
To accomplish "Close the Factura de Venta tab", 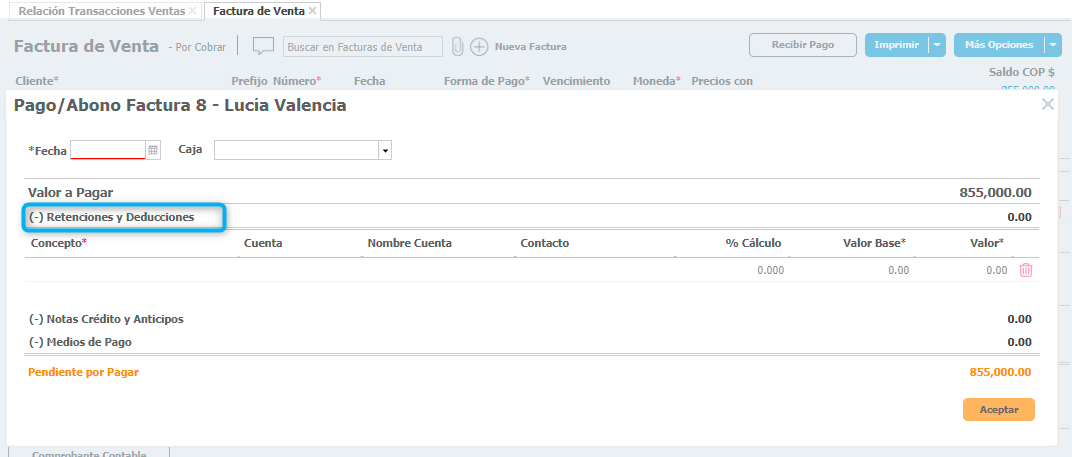I will 313,11.
